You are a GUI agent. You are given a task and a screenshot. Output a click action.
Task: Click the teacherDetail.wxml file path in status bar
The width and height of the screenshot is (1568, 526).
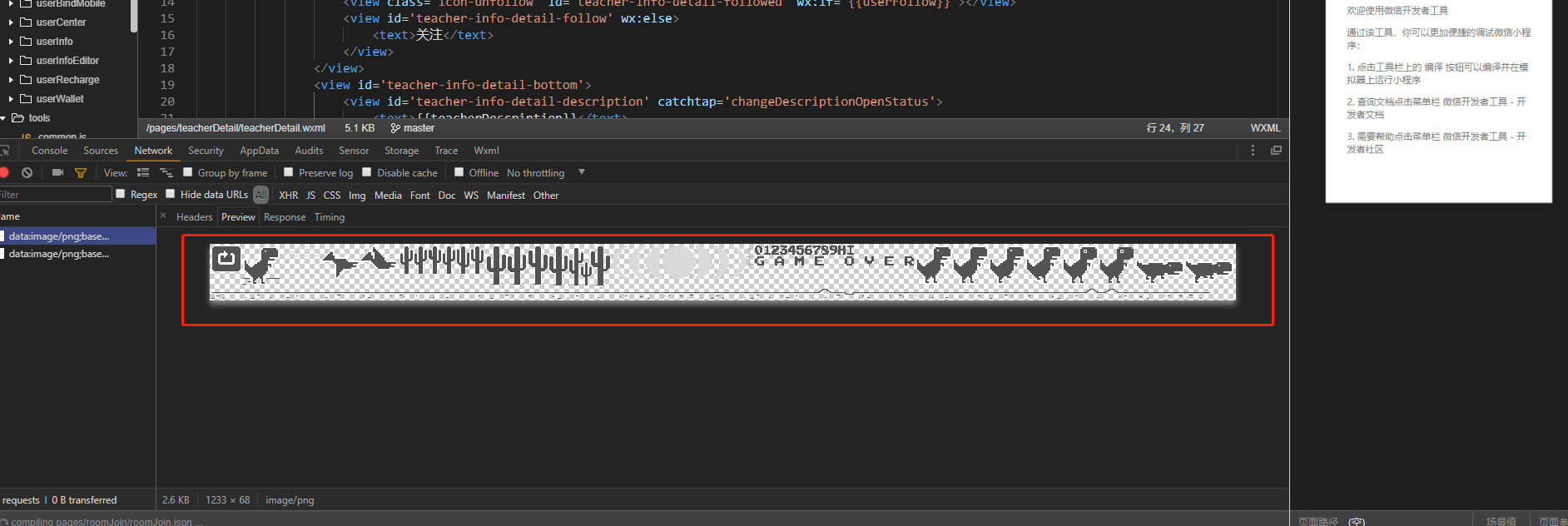point(236,128)
